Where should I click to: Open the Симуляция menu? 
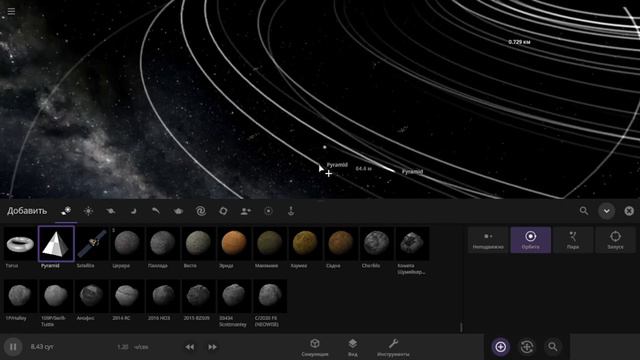click(315, 347)
